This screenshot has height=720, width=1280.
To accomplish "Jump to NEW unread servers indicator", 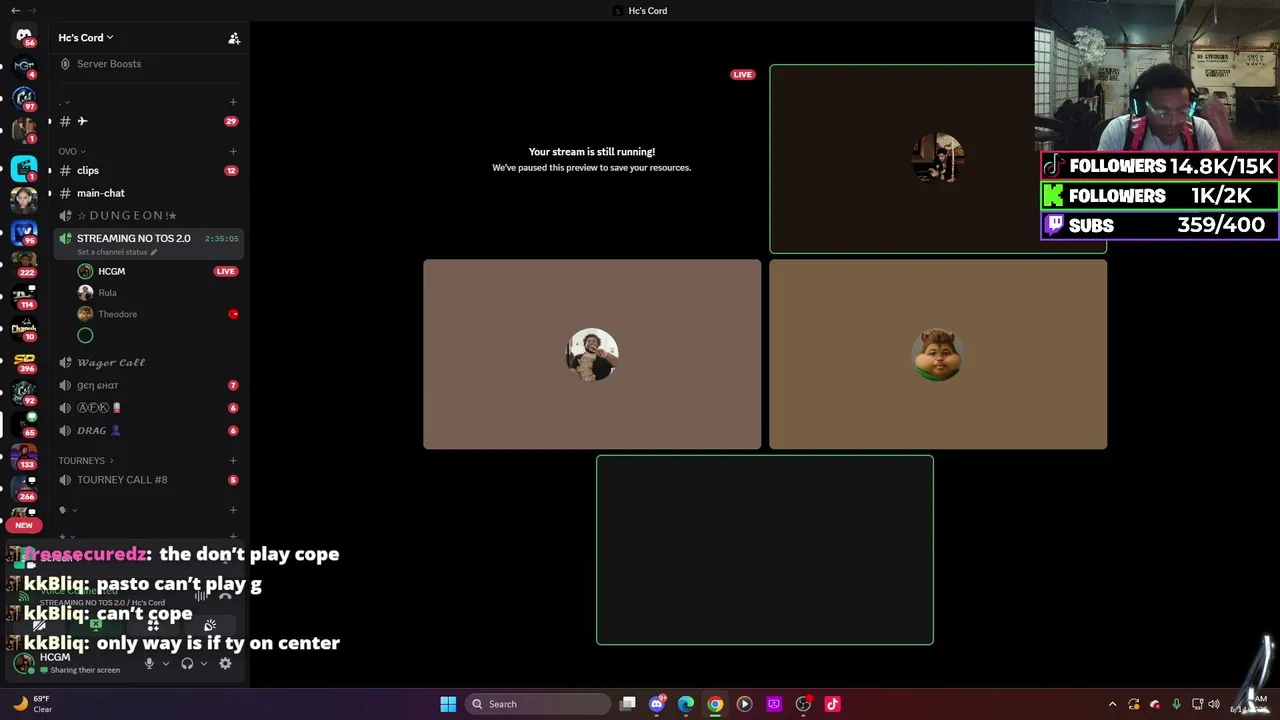I will 24,525.
